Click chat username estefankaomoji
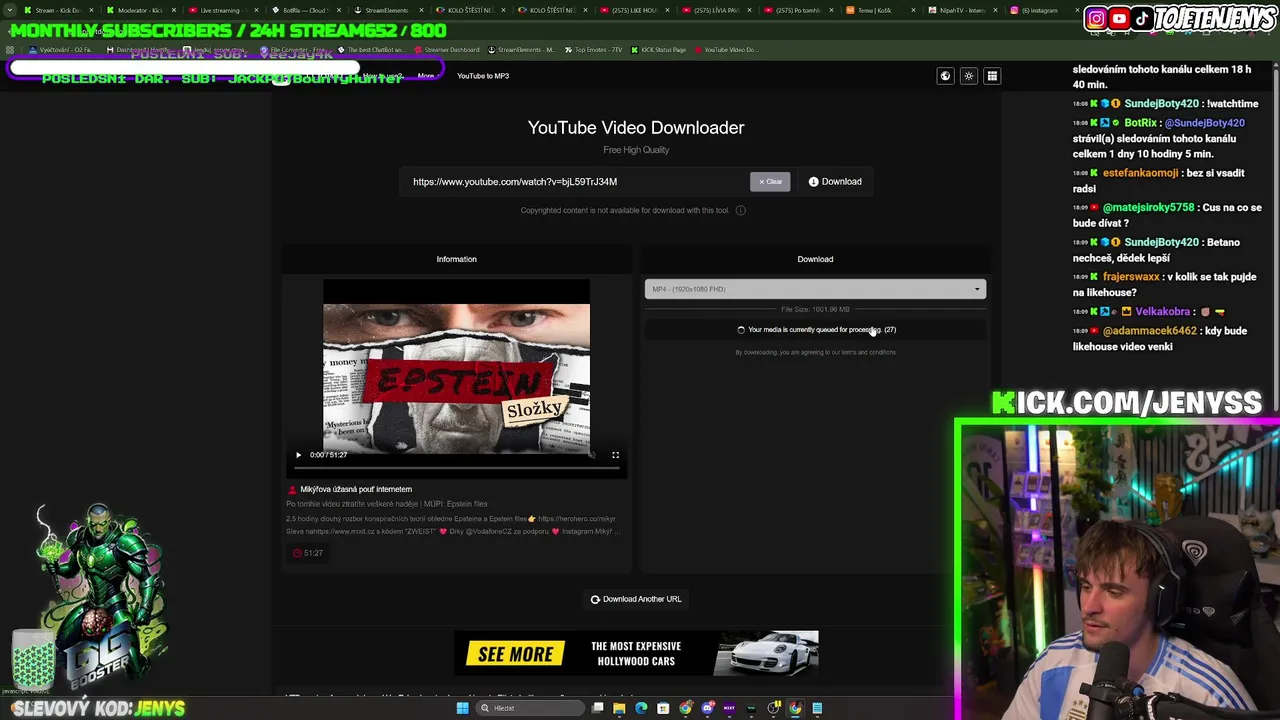 (x=1140, y=173)
